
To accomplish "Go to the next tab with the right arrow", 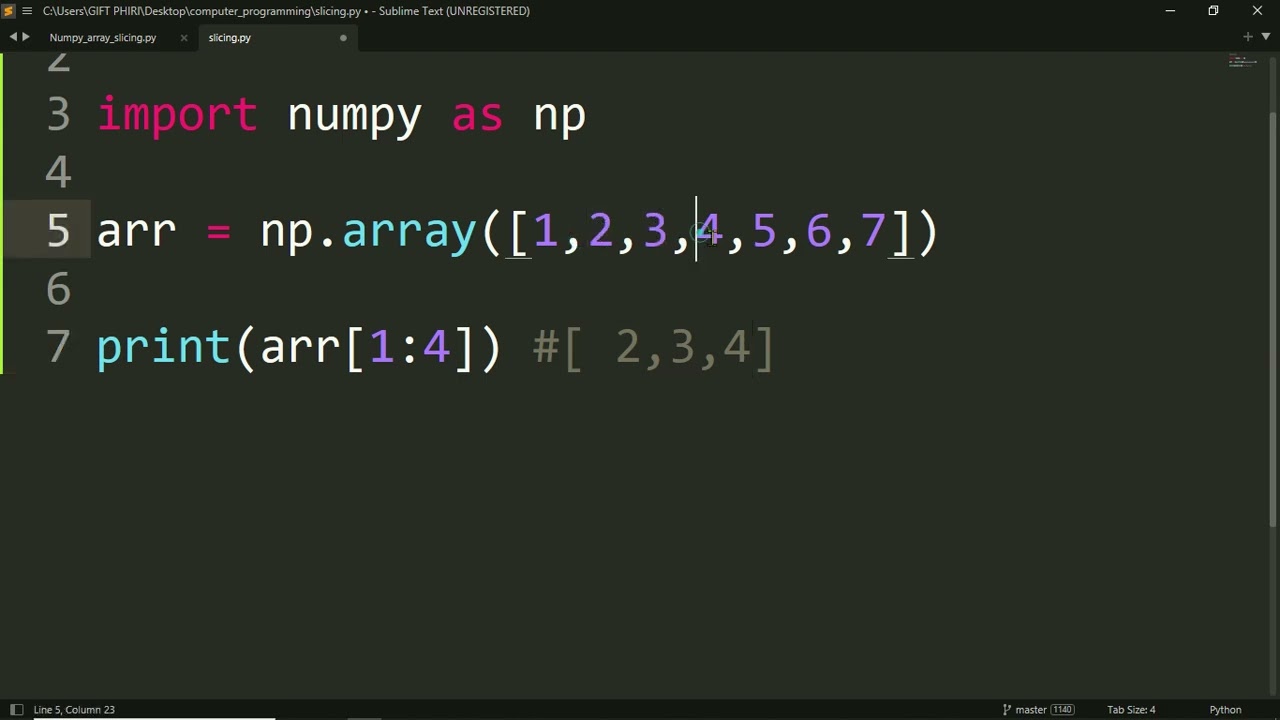I will coord(25,37).
